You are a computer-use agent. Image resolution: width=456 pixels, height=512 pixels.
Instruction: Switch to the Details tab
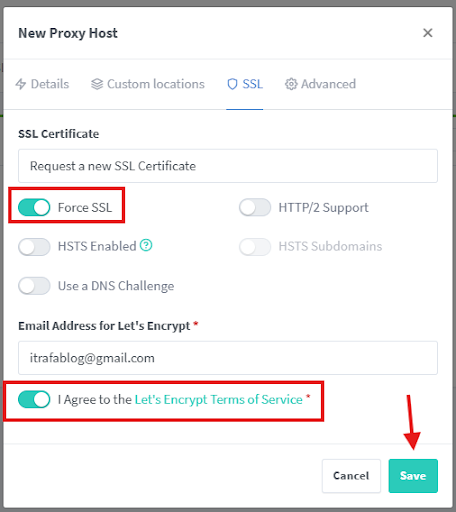tap(42, 84)
